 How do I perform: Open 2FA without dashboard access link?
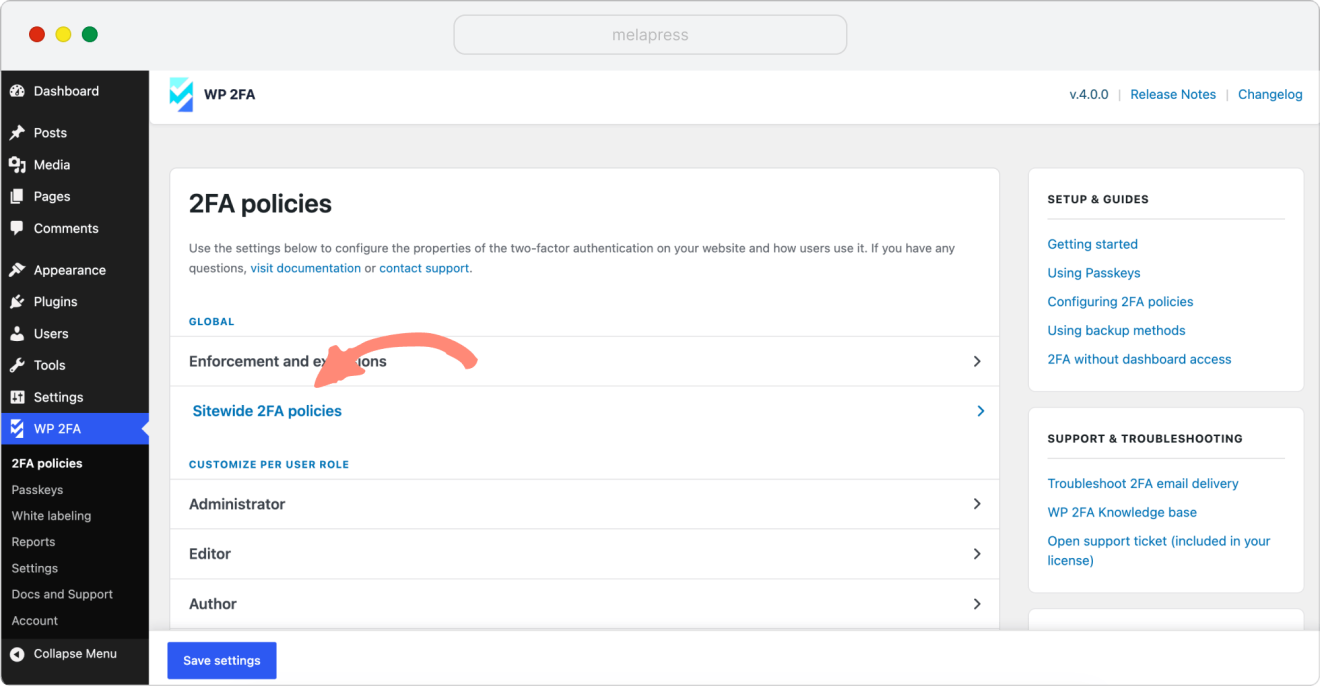coord(1139,360)
